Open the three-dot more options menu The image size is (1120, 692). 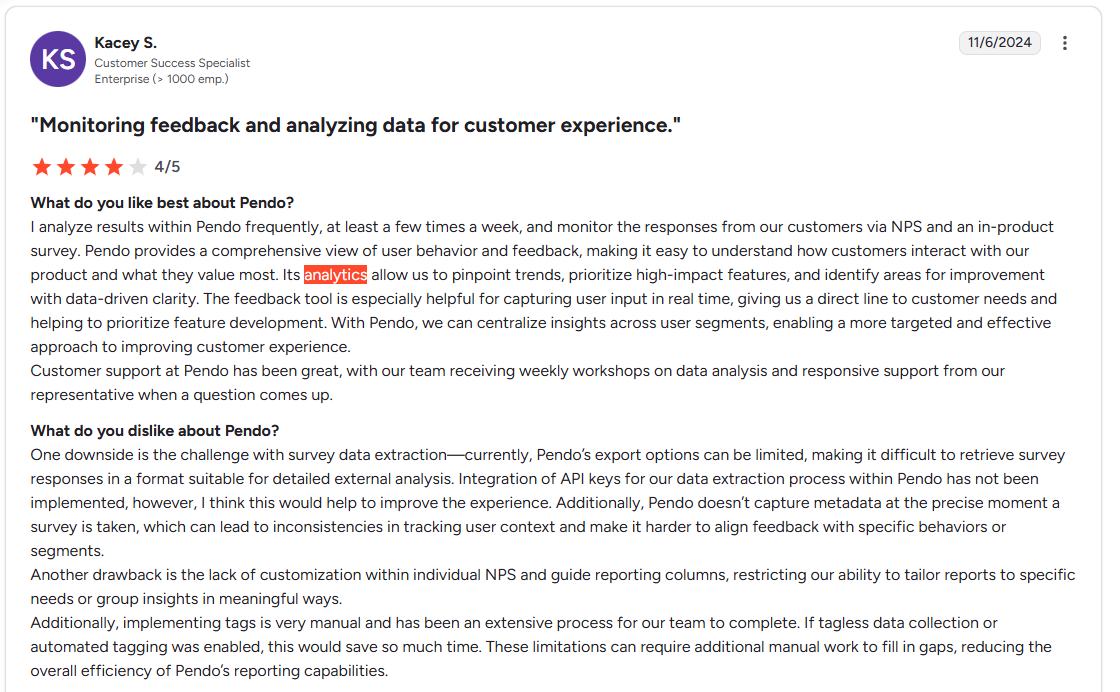click(x=1065, y=43)
